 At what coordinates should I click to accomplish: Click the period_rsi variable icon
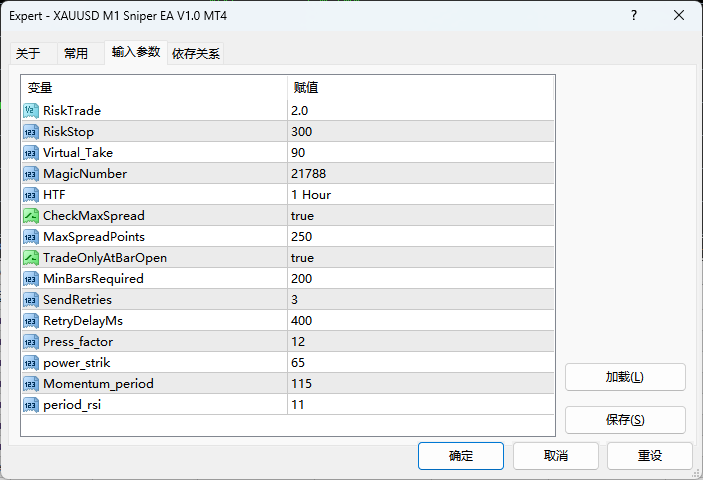point(31,404)
